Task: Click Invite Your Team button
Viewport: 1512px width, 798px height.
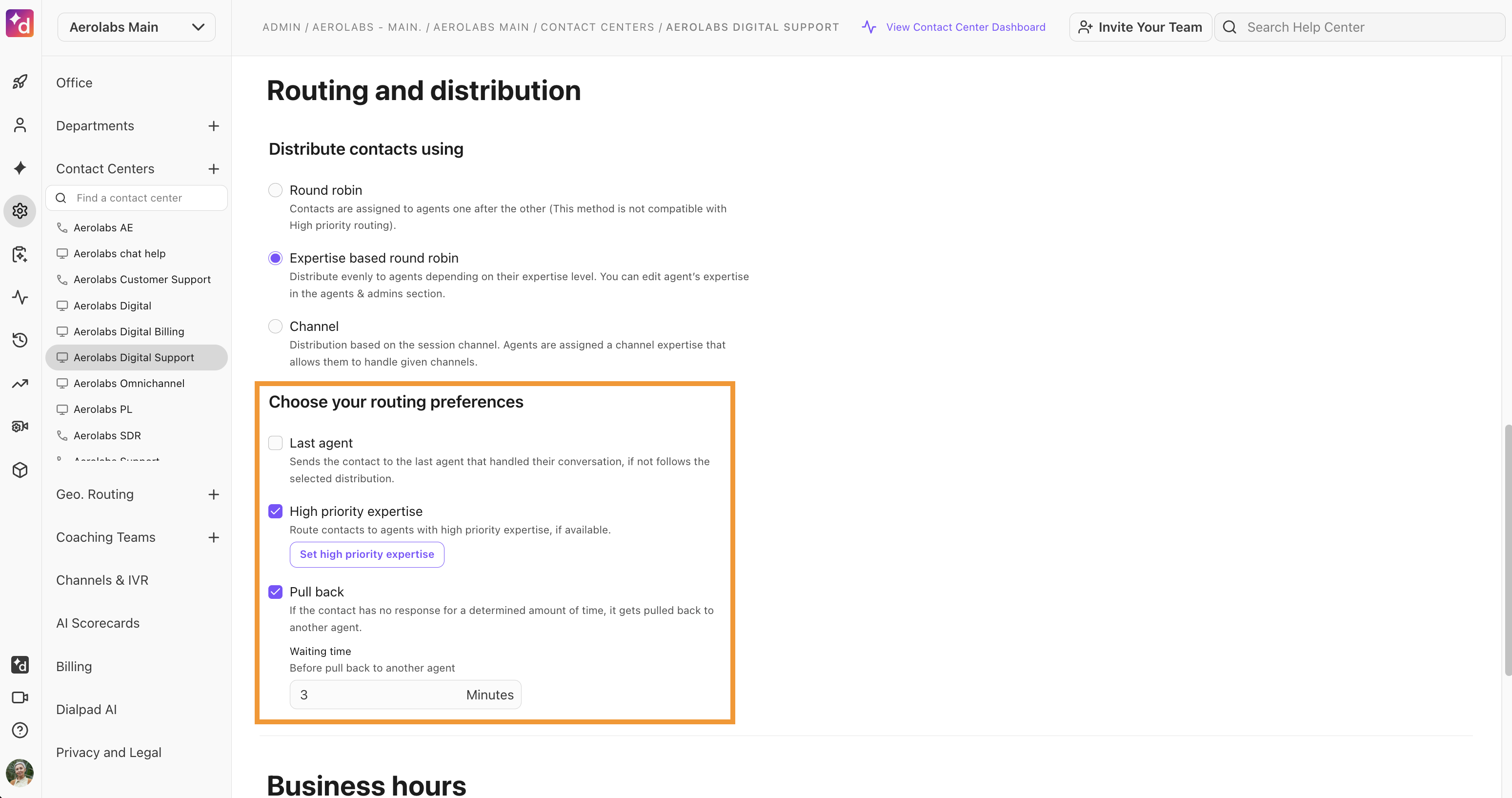Action: click(1140, 27)
